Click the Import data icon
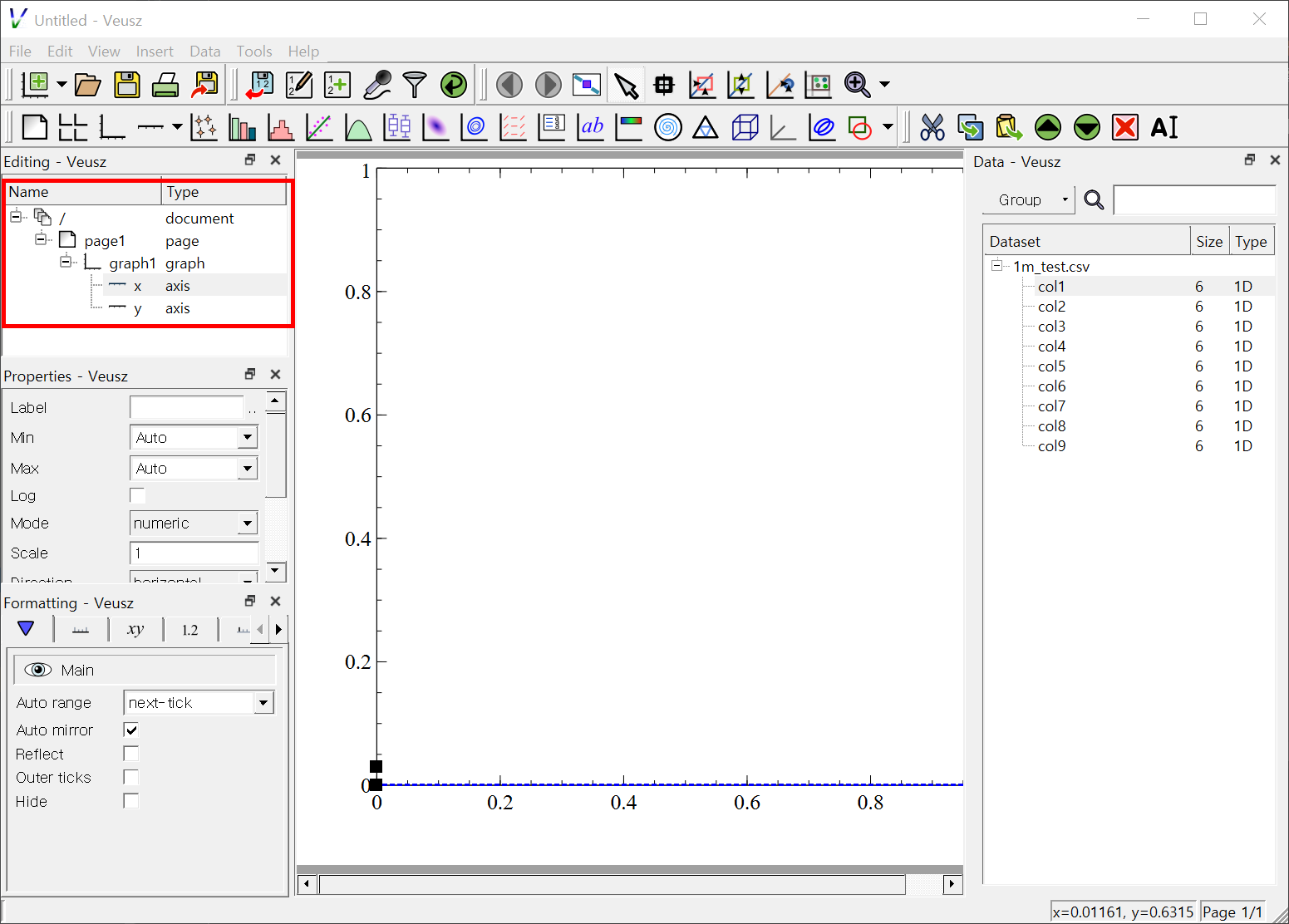Viewport: 1289px width, 924px height. (x=260, y=84)
